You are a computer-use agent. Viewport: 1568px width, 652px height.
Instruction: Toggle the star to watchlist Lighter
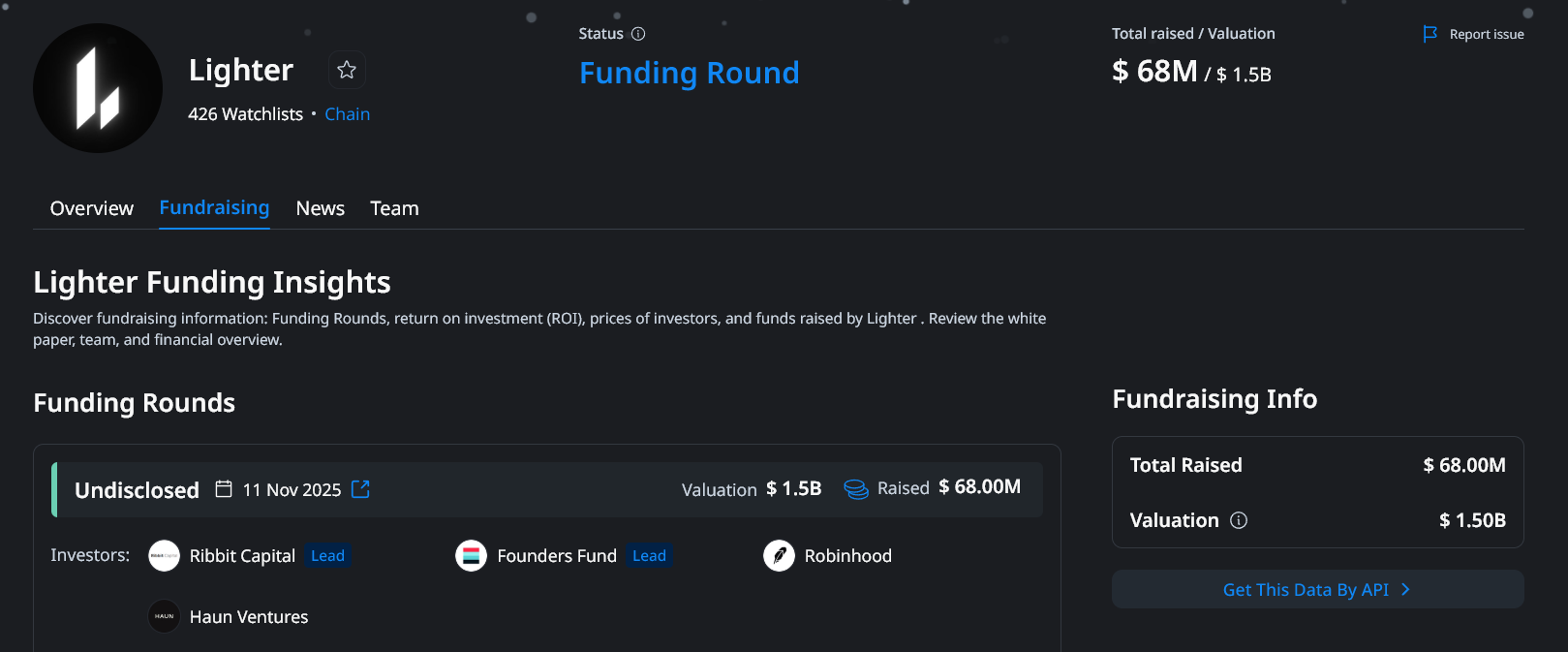click(346, 70)
